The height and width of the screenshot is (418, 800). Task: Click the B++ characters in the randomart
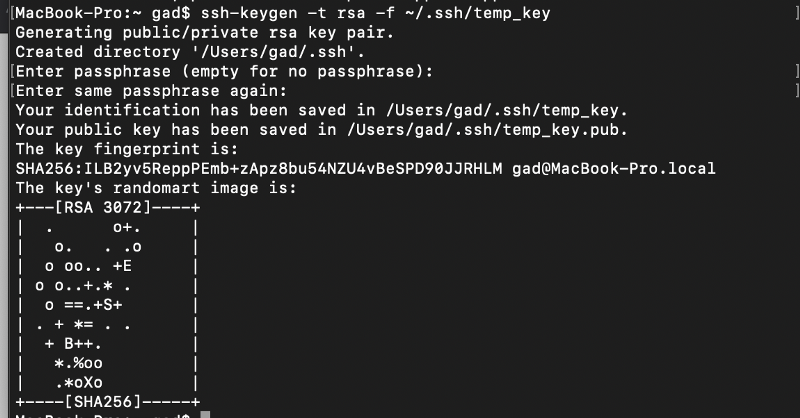[x=83, y=343]
